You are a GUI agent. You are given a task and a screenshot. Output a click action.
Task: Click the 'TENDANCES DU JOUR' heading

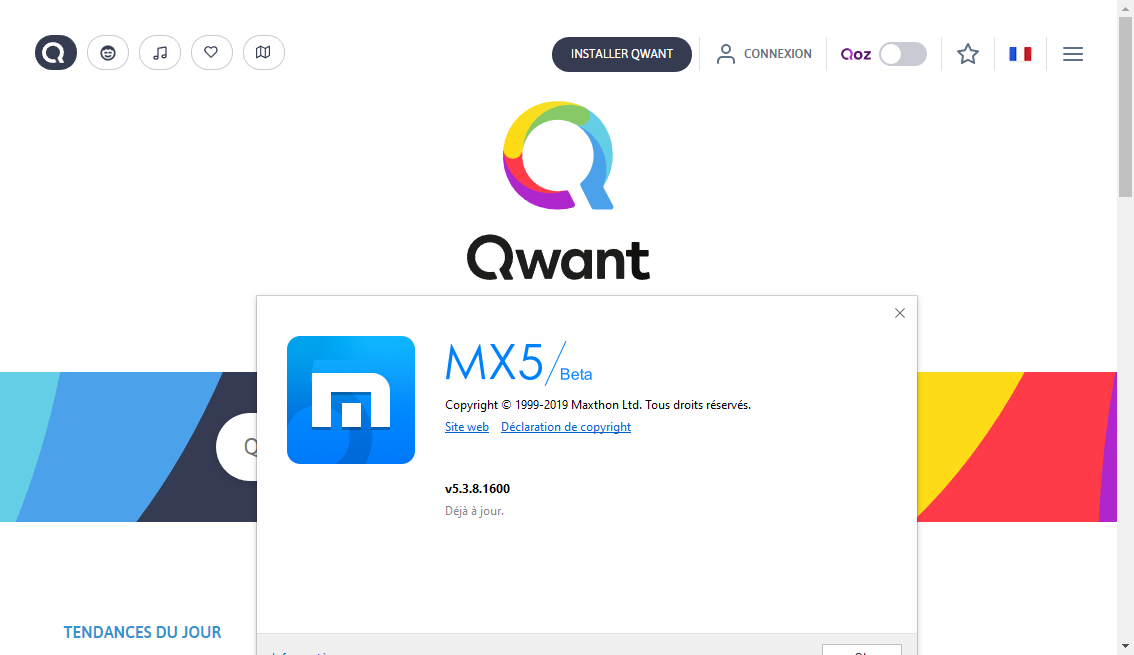click(142, 633)
